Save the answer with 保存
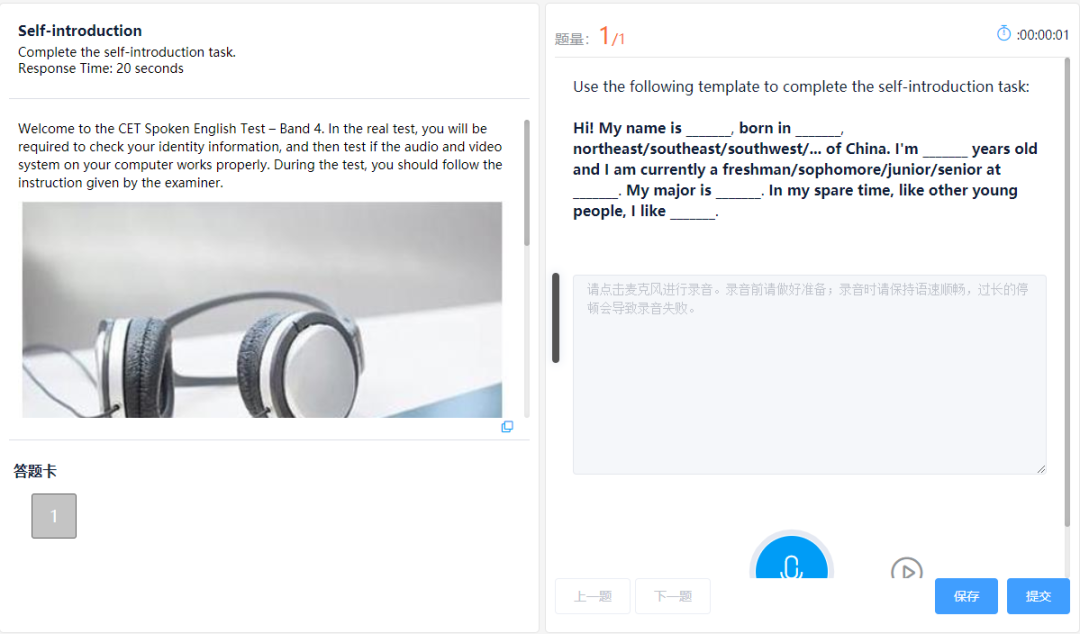 click(x=966, y=596)
